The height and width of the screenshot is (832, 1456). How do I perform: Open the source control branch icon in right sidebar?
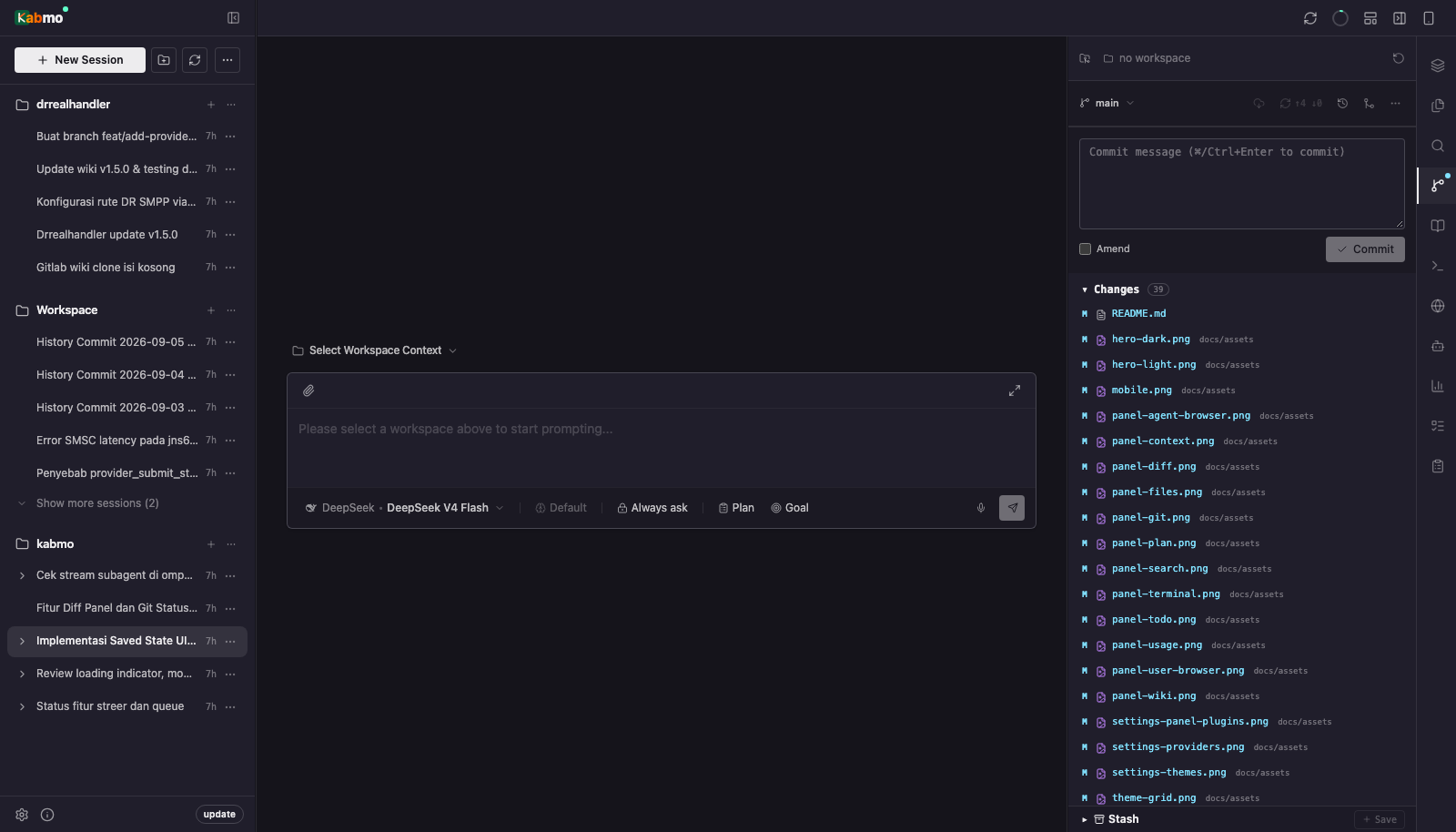point(1437,185)
